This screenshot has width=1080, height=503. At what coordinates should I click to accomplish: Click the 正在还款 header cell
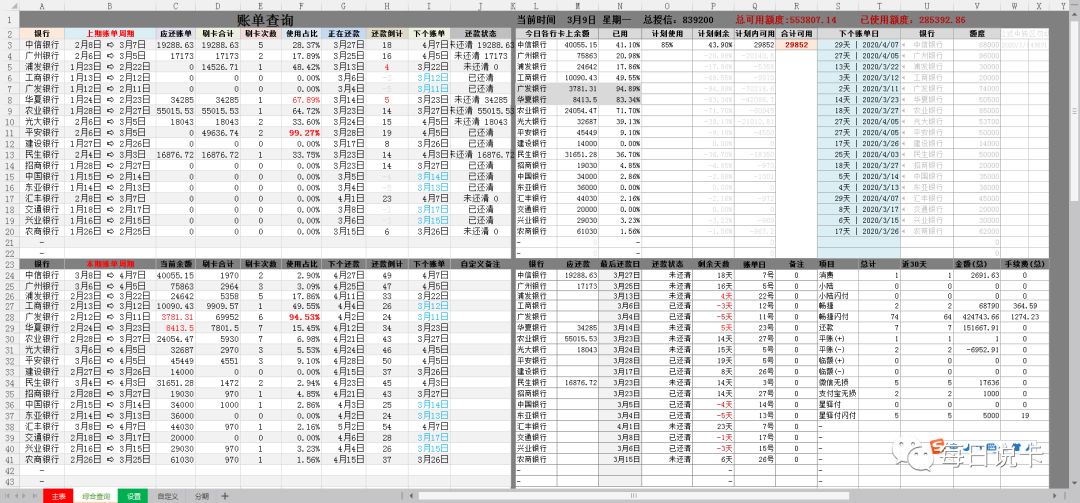tap(343, 33)
